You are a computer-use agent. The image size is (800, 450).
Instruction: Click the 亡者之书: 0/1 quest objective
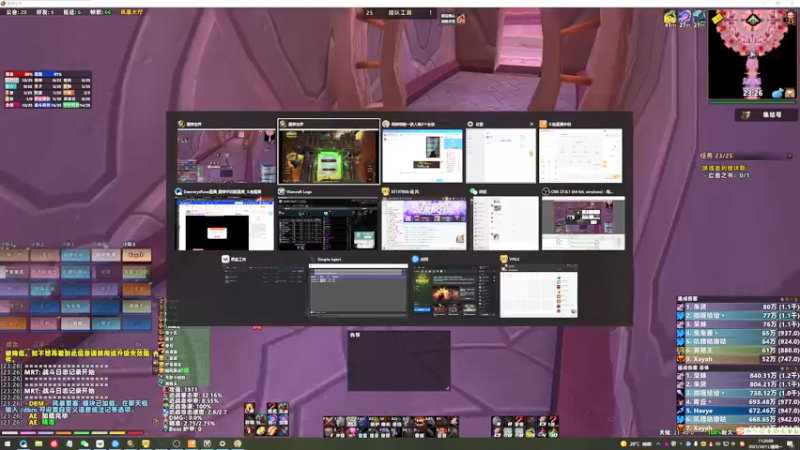[729, 175]
